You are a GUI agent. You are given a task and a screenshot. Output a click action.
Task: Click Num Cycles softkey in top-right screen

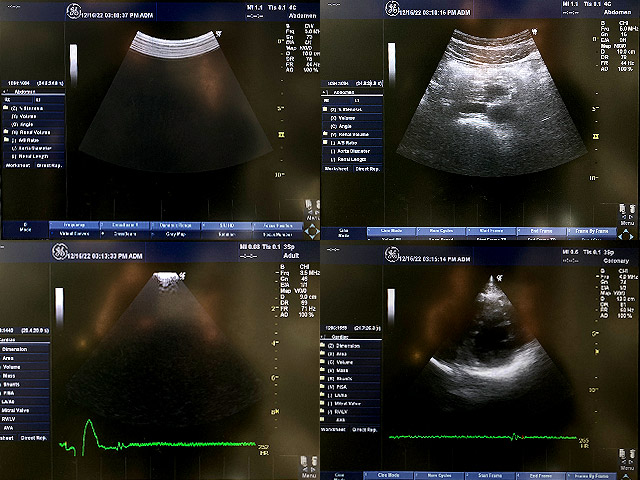coord(441,231)
